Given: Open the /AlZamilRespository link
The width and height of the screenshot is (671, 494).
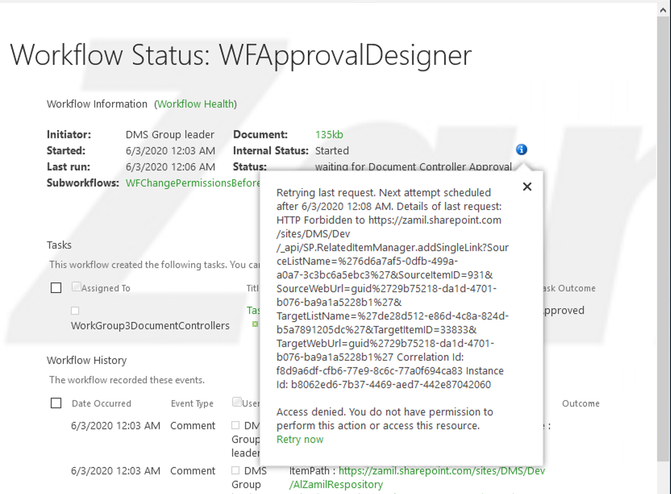Looking at the screenshot, I should (x=336, y=485).
